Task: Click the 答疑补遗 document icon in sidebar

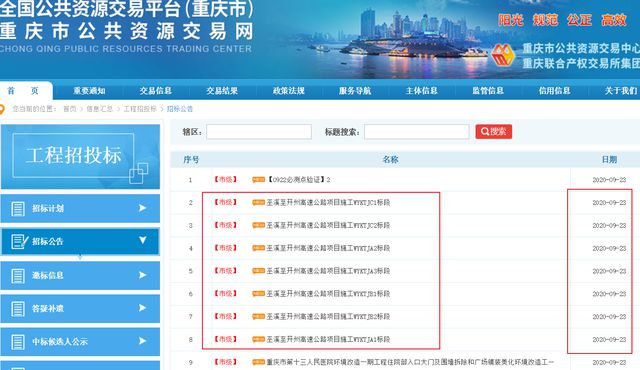Action: click(x=18, y=309)
